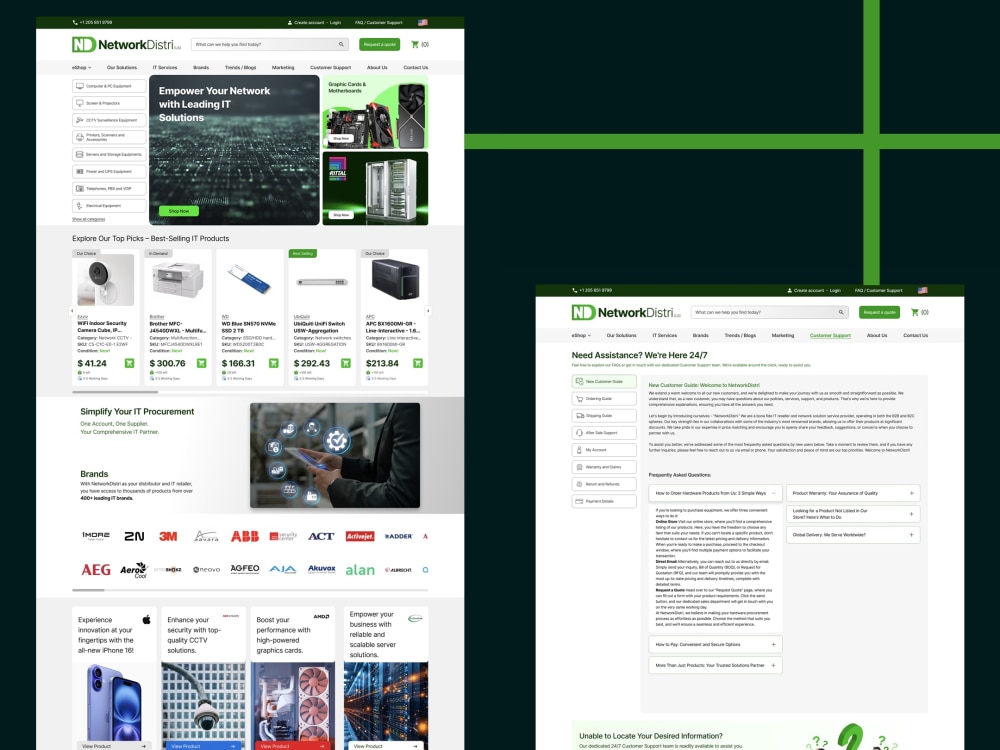The height and width of the screenshot is (750, 1000).
Task: Click the previous arrow of the top picks carousel
Action: [x=71, y=311]
